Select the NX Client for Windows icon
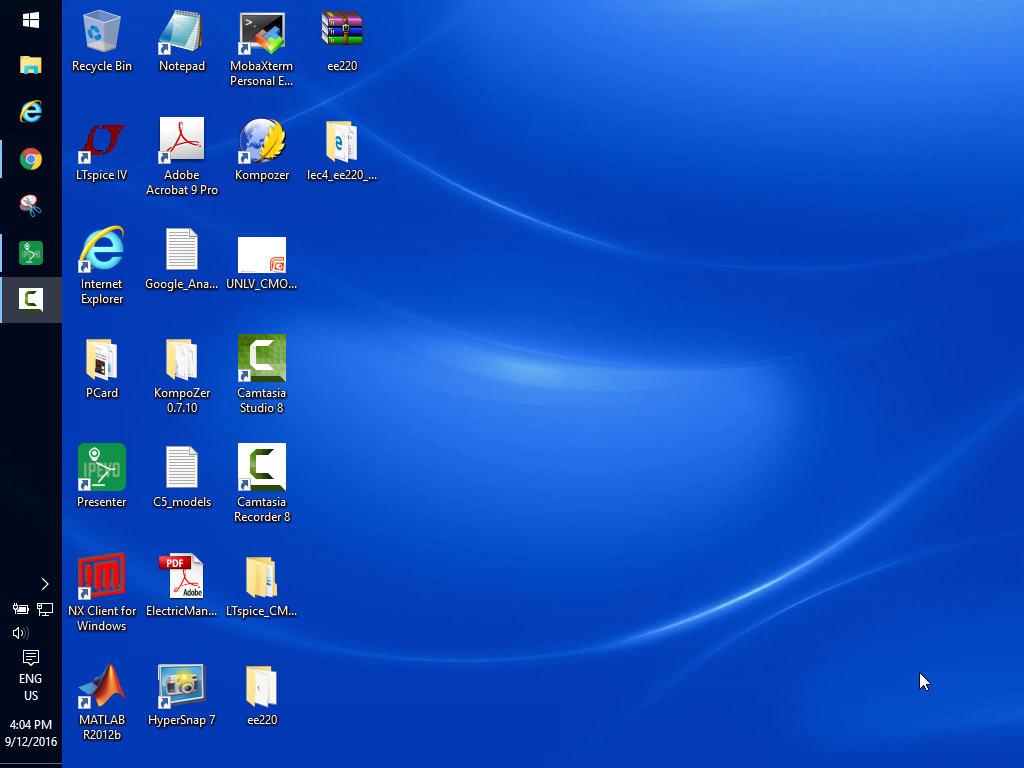Viewport: 1024px width, 768px height. (x=102, y=577)
